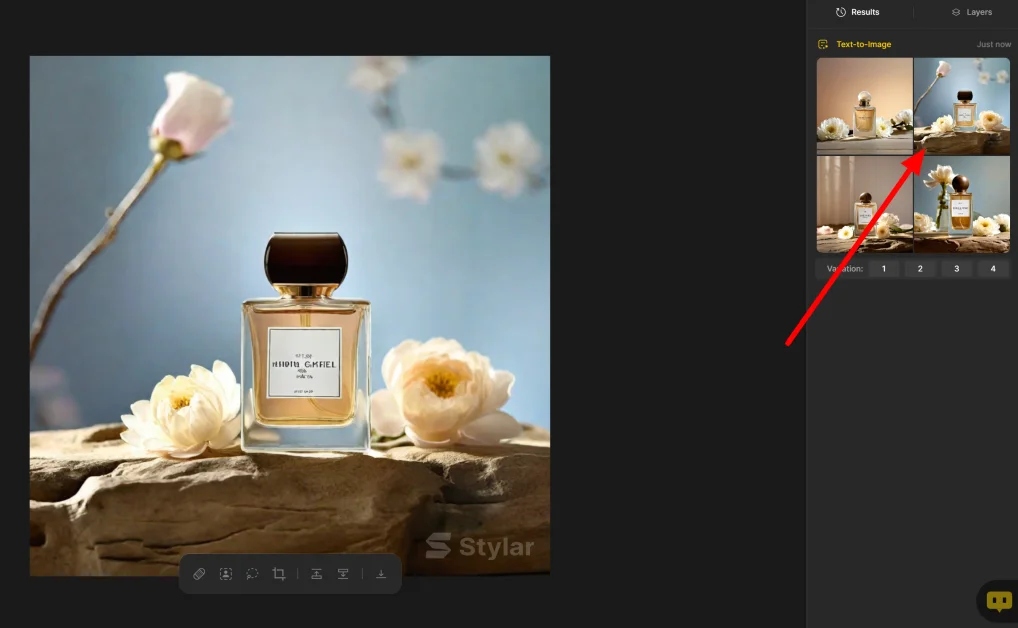1018x628 pixels.
Task: Select the top-left perfume result thumbnail
Action: coord(864,105)
